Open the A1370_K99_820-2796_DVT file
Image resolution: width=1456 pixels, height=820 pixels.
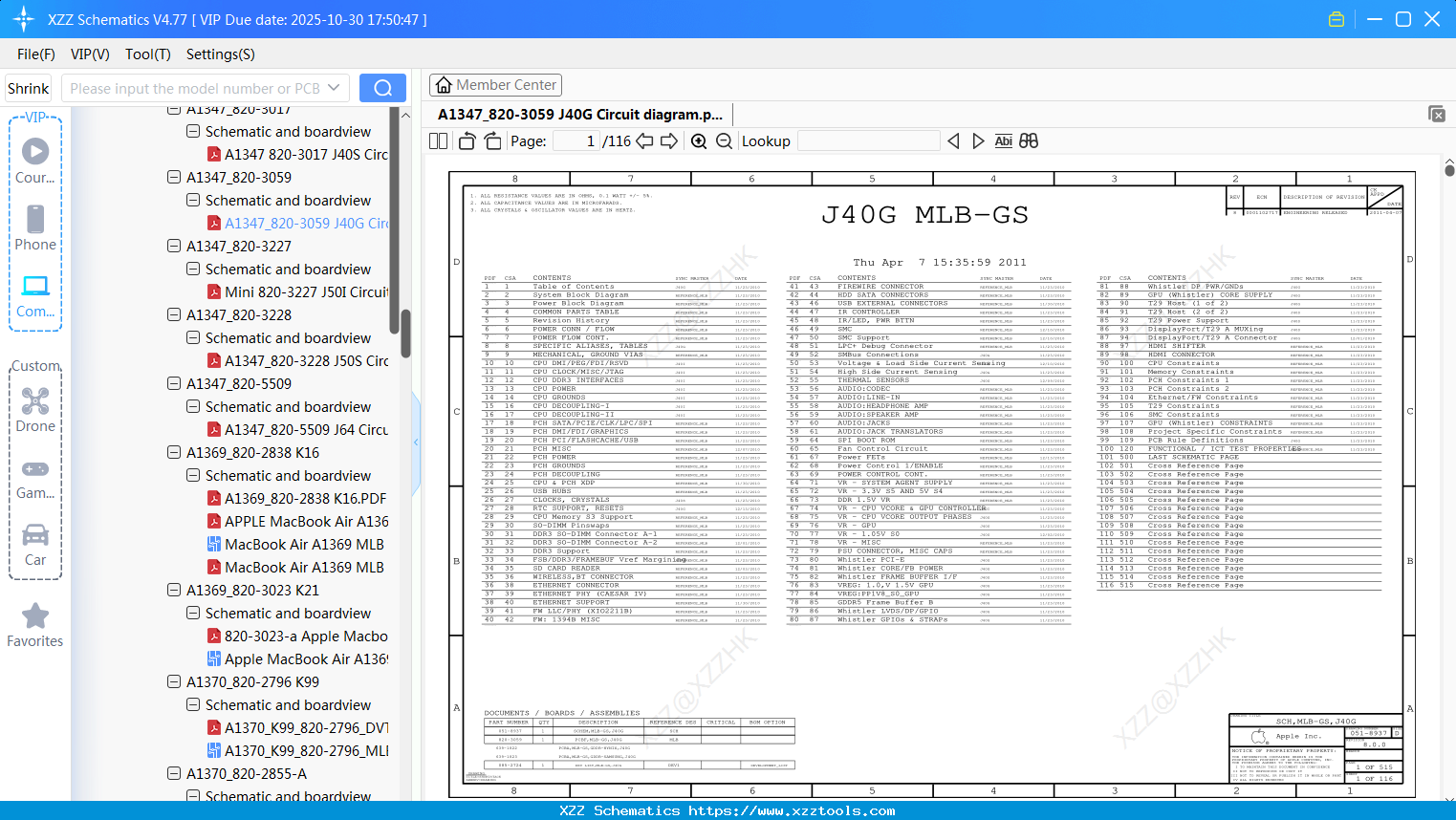pos(298,727)
